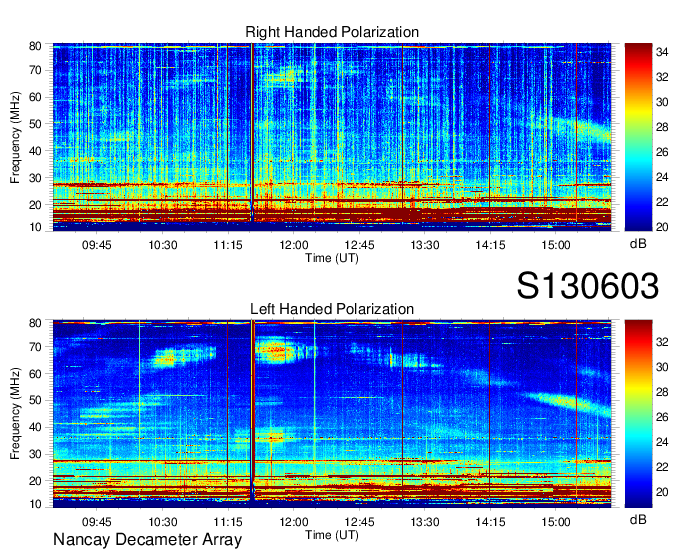Click 13:30 time tick of Left Handed plot
The height and width of the screenshot is (552, 680).
click(425, 522)
